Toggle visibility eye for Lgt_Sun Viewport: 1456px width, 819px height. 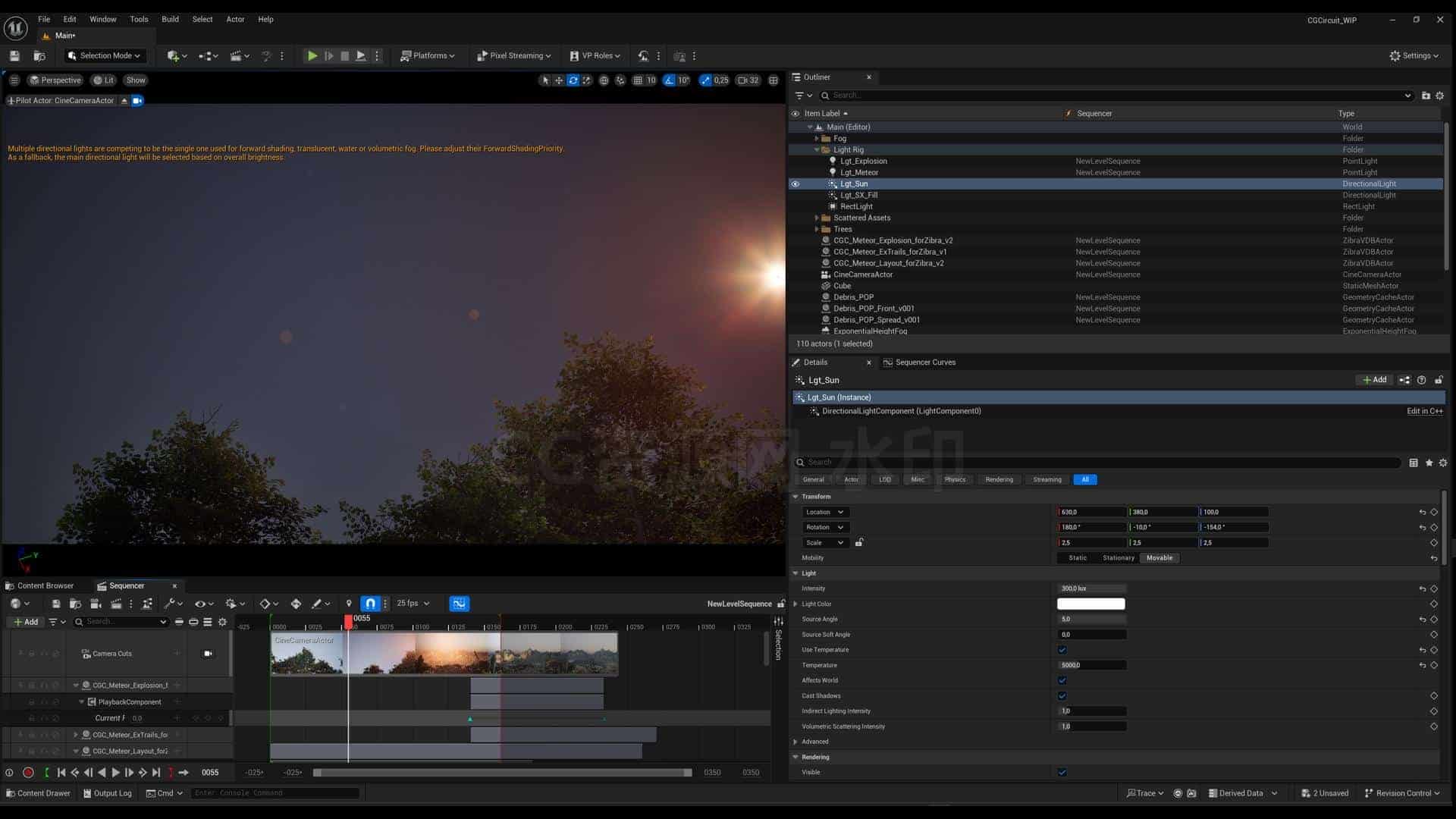click(x=795, y=184)
